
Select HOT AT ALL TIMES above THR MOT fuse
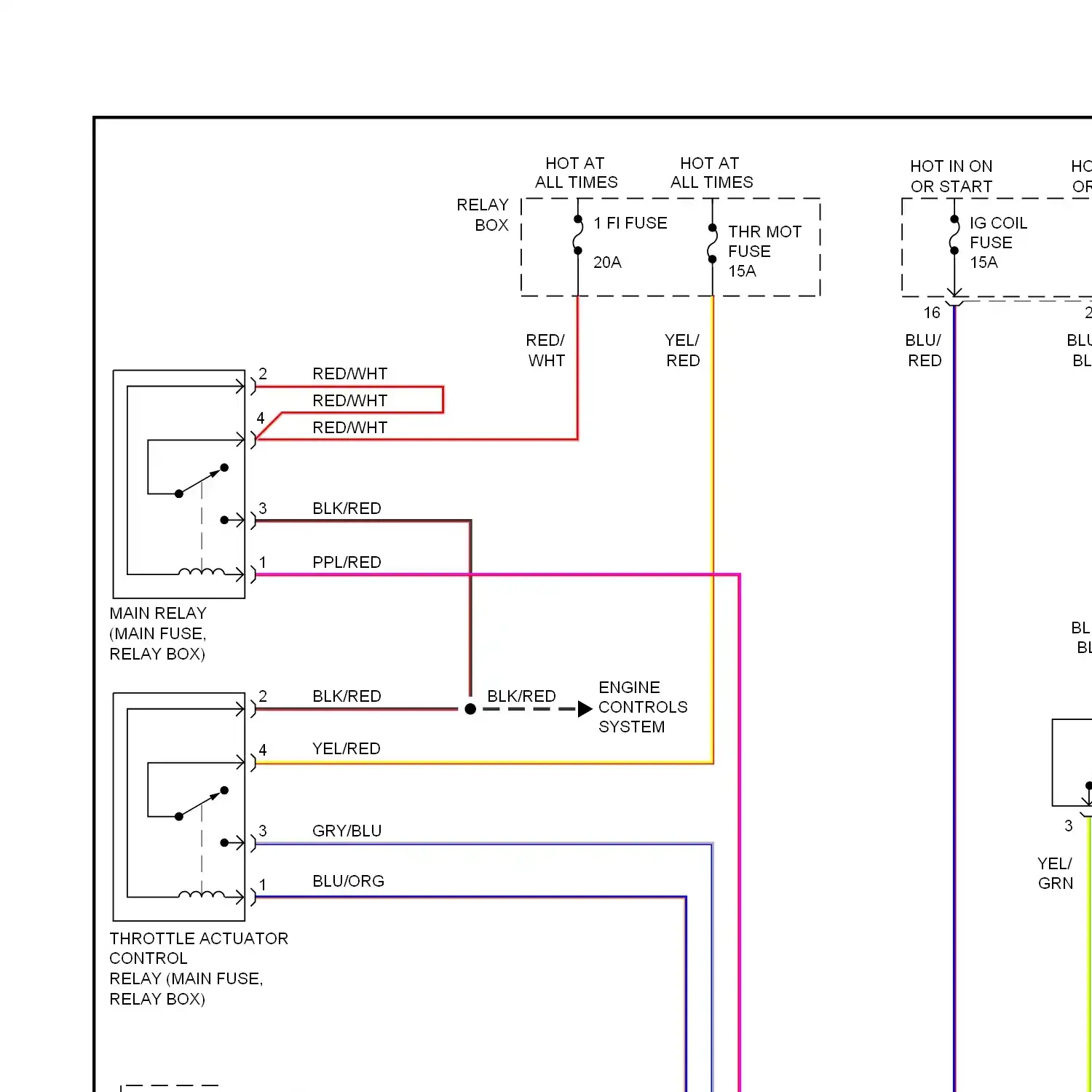(x=711, y=173)
